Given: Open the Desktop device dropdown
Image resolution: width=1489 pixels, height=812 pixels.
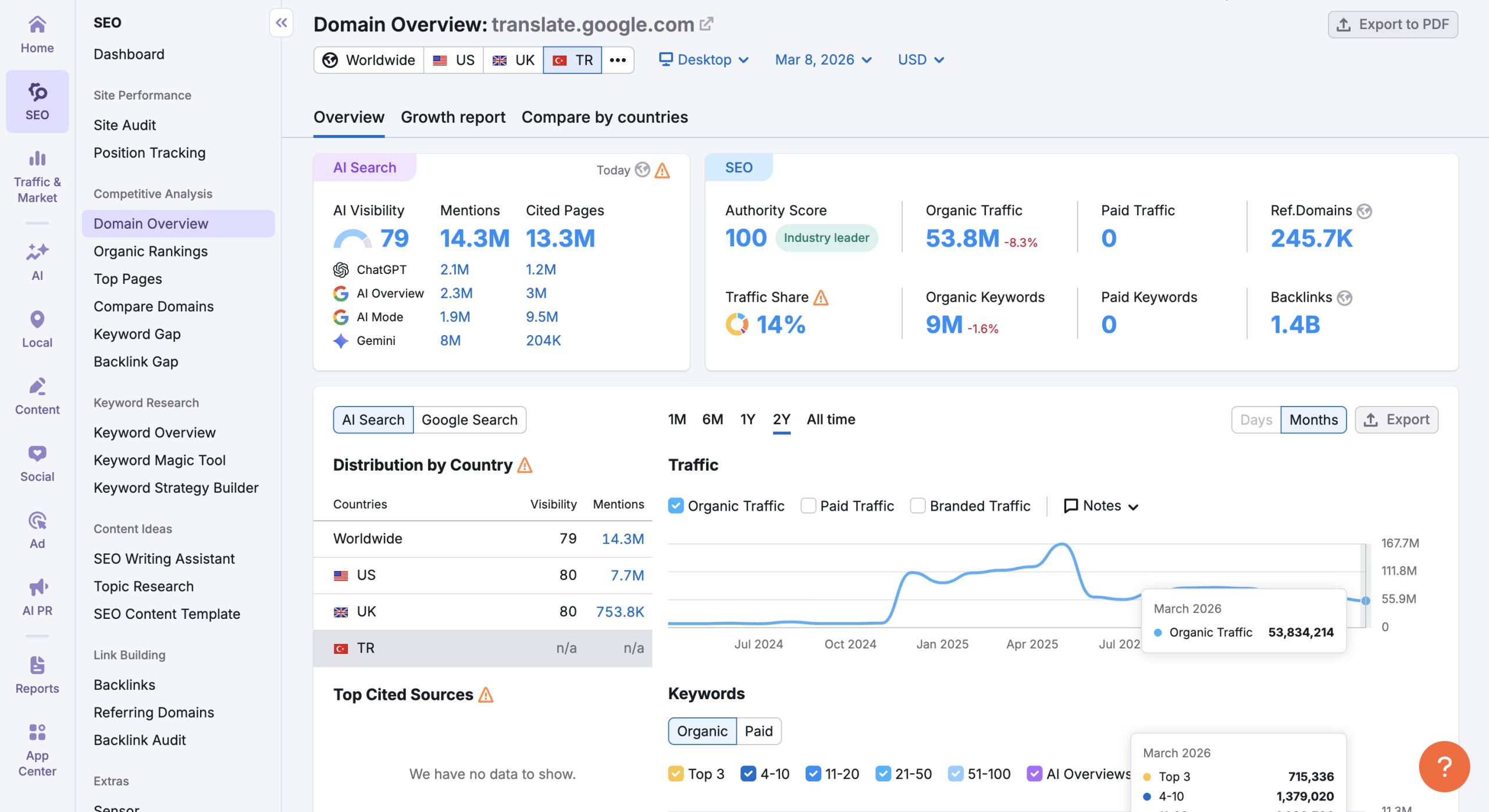Looking at the screenshot, I should click(x=704, y=60).
